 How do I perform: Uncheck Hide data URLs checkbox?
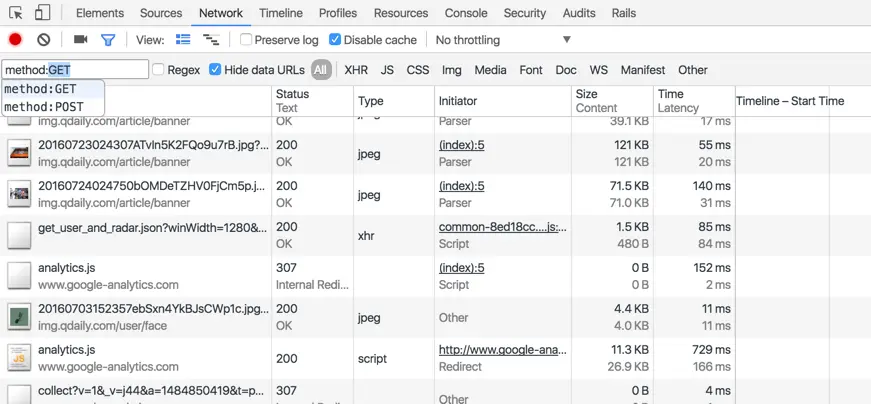coord(215,69)
